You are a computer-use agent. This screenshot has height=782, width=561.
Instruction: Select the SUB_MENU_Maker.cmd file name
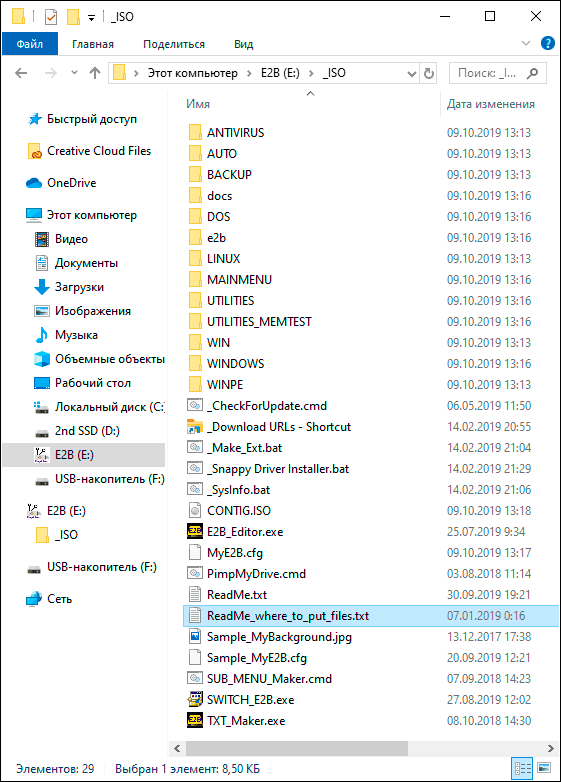[x=269, y=679]
